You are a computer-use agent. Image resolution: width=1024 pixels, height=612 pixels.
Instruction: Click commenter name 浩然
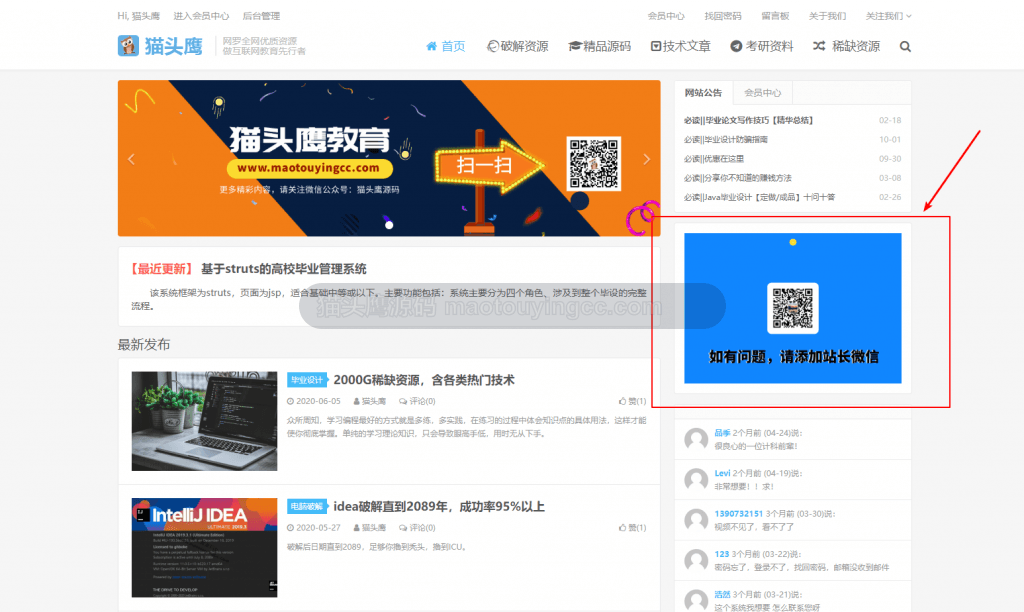click(722, 594)
